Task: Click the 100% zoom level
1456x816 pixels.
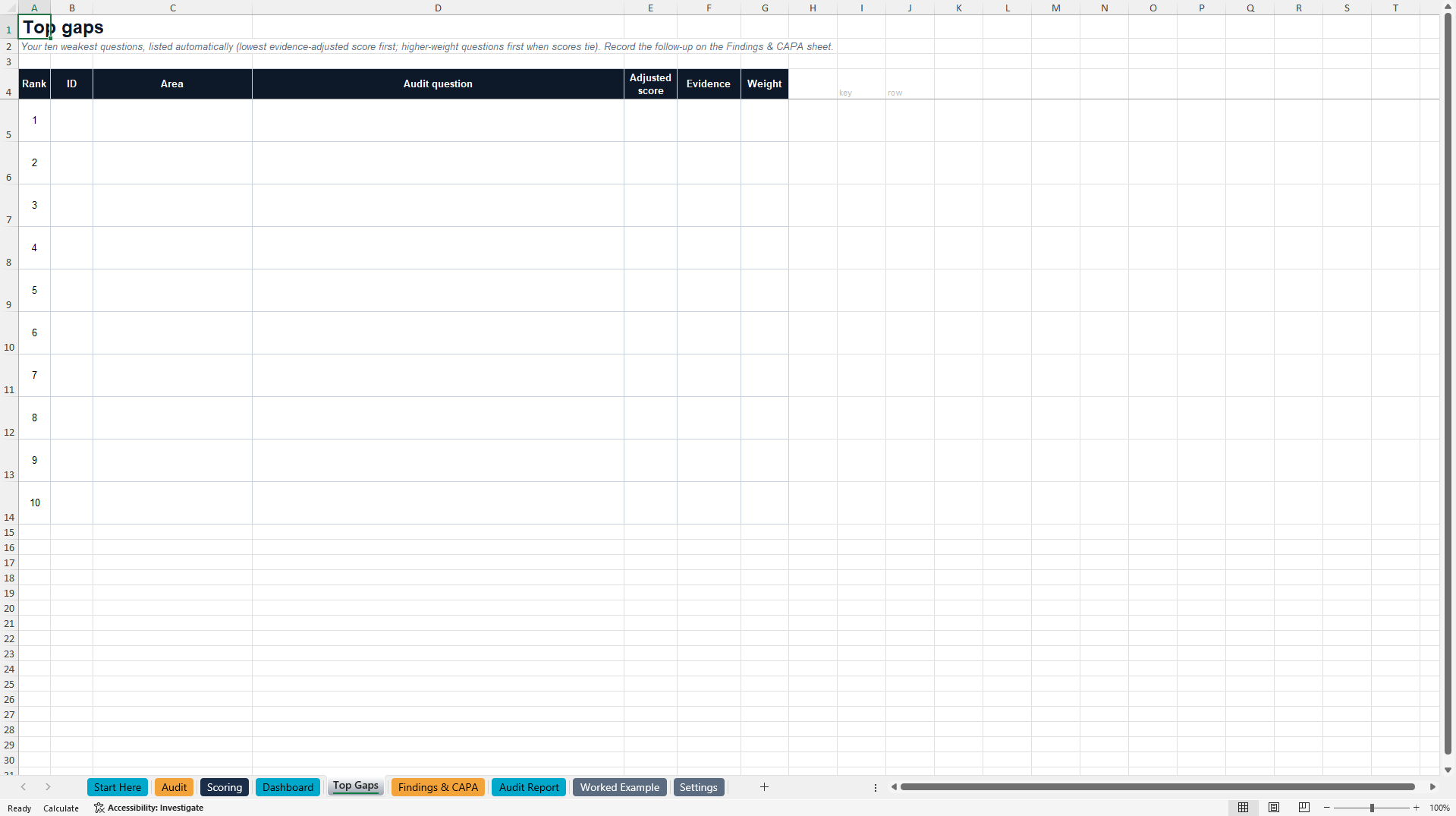Action: tap(1439, 808)
